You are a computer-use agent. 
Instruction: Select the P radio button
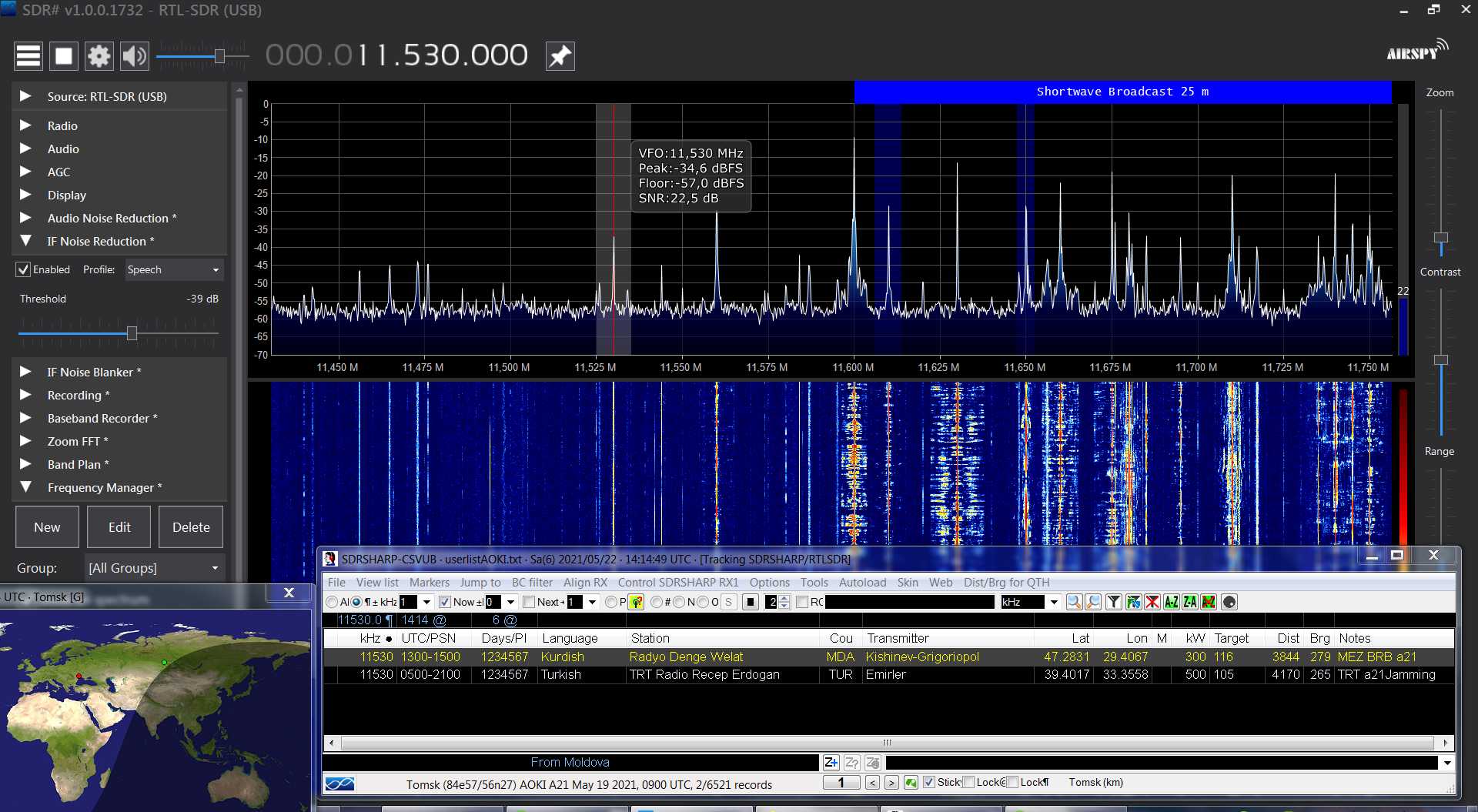(611, 602)
